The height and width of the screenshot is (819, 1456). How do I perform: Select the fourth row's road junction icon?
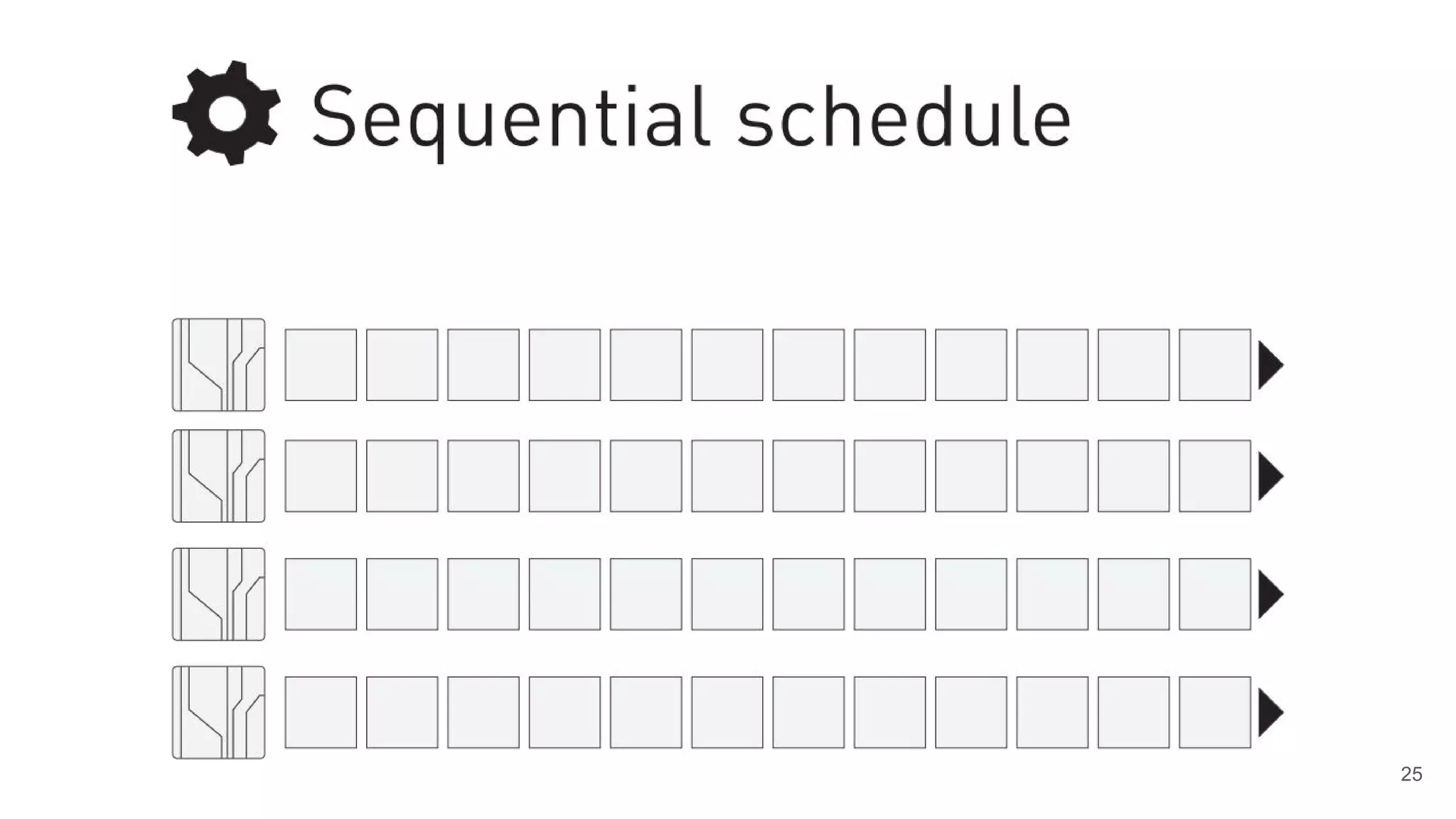[x=218, y=712]
